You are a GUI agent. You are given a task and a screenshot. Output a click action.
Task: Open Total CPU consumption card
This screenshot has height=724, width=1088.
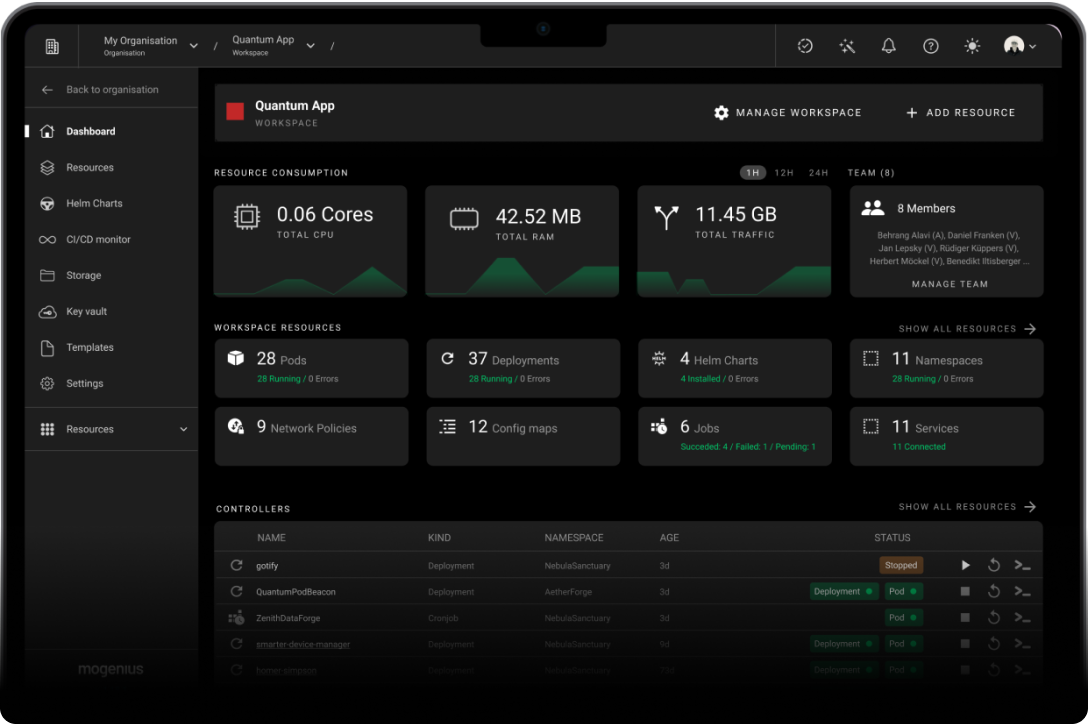[311, 241]
